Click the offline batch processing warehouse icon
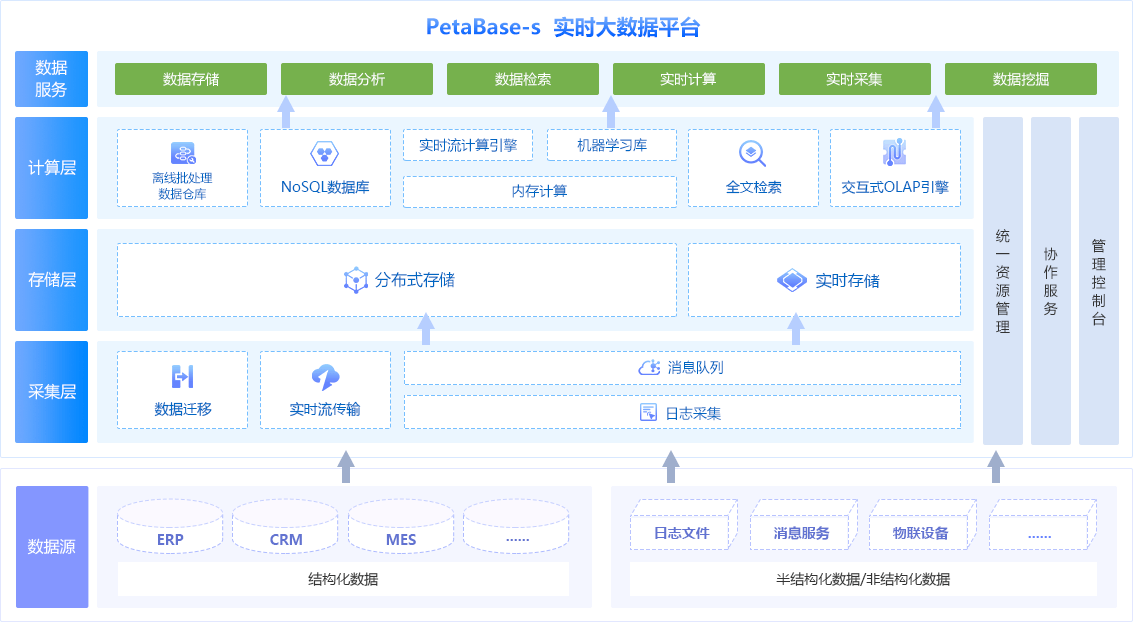This screenshot has height=622, width=1133. tap(184, 154)
